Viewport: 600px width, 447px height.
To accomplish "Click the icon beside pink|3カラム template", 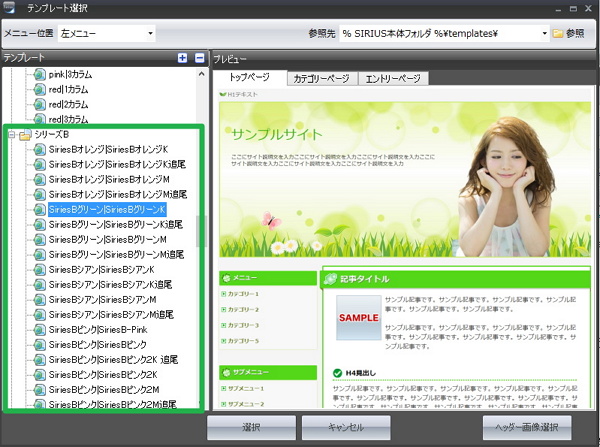I will [40, 75].
